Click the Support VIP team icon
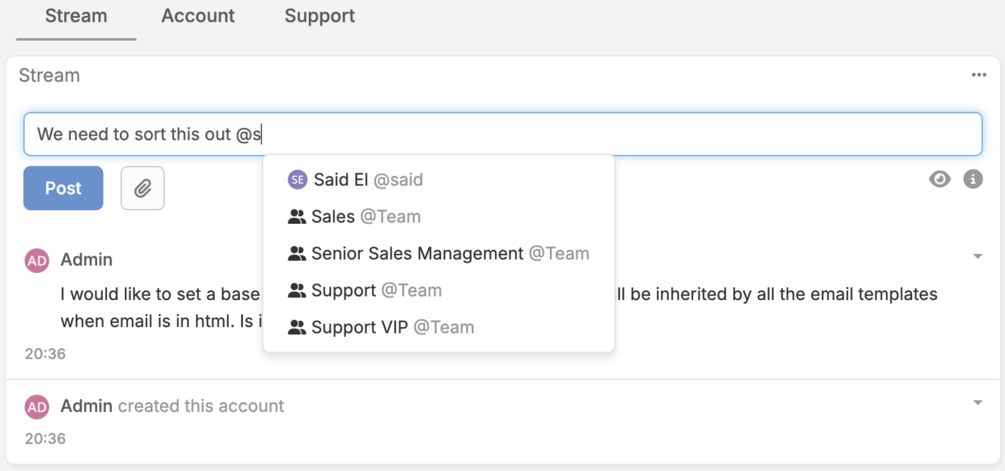The height and width of the screenshot is (471, 1005). [x=297, y=327]
